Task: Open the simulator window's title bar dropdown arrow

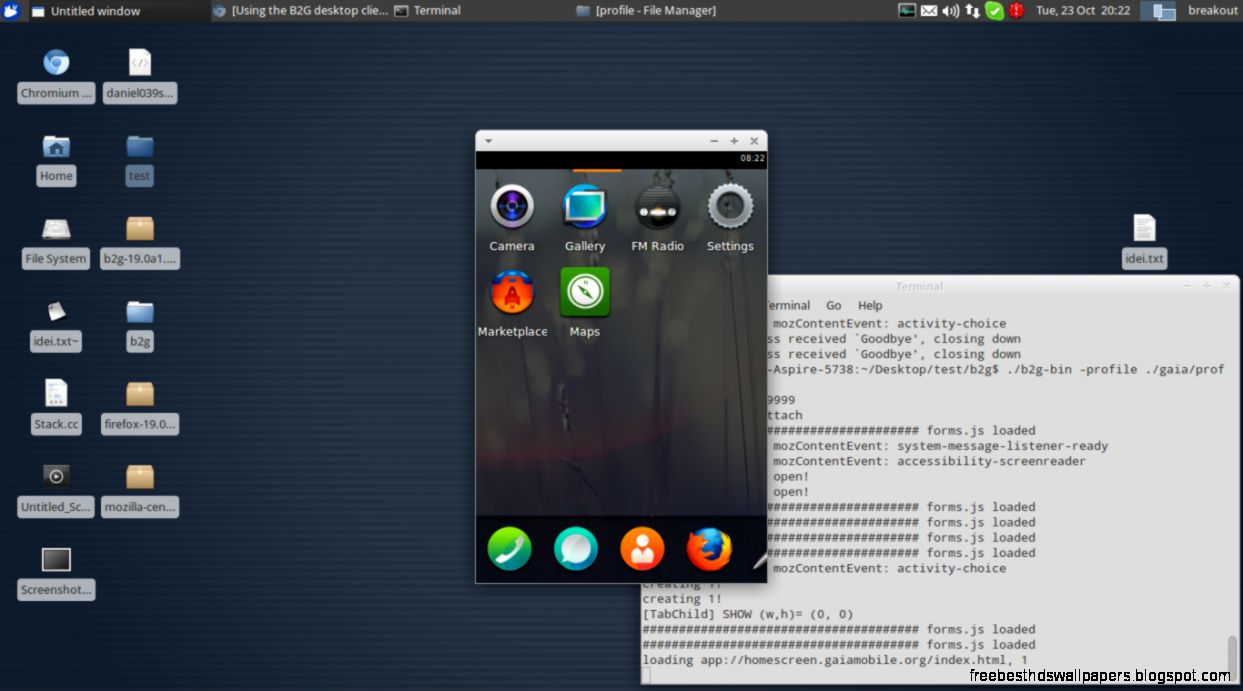Action: [x=488, y=140]
